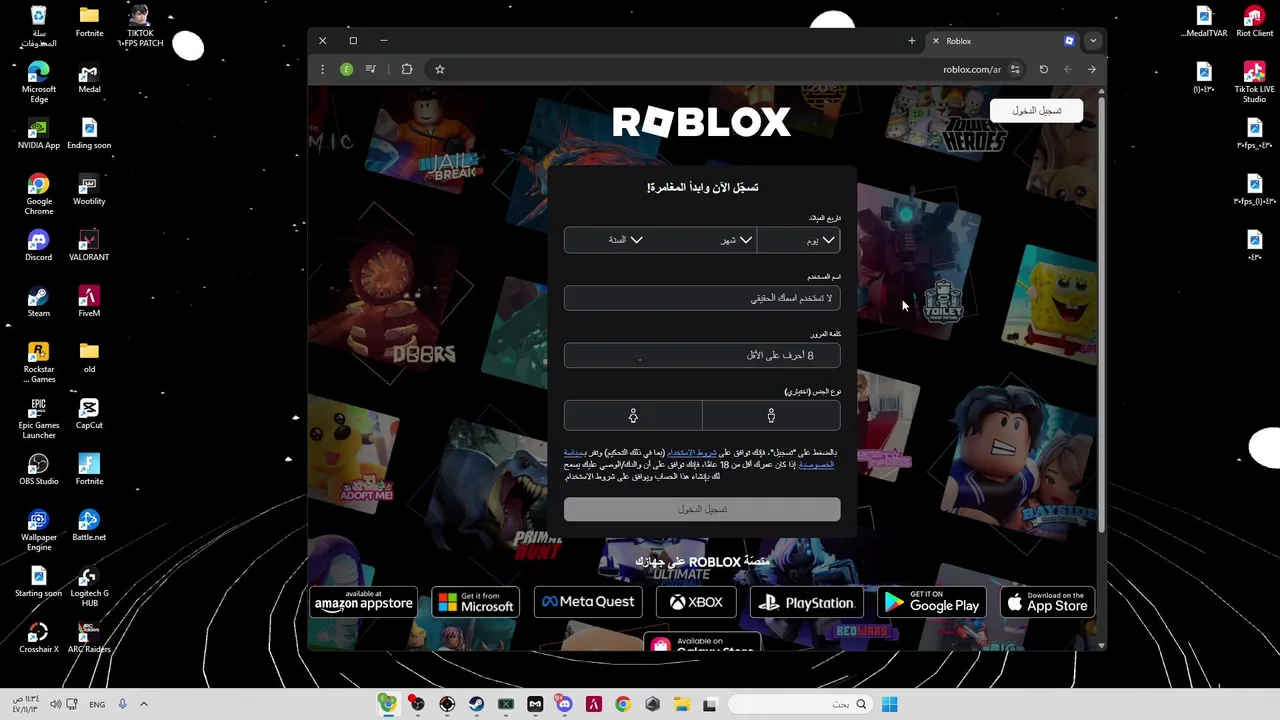1280x720 pixels.
Task: Open 'Get it from Microsoft' badge
Action: coord(475,602)
